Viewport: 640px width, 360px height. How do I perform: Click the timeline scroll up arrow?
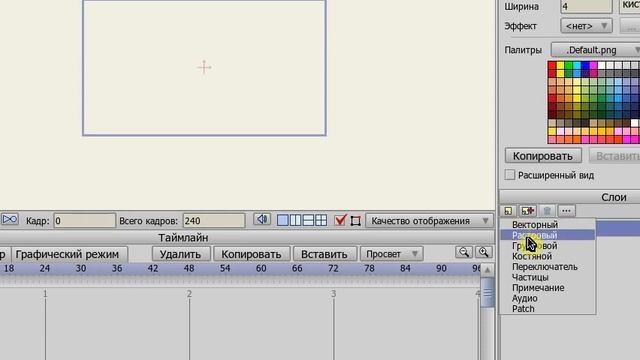pyautogui.click(x=487, y=270)
